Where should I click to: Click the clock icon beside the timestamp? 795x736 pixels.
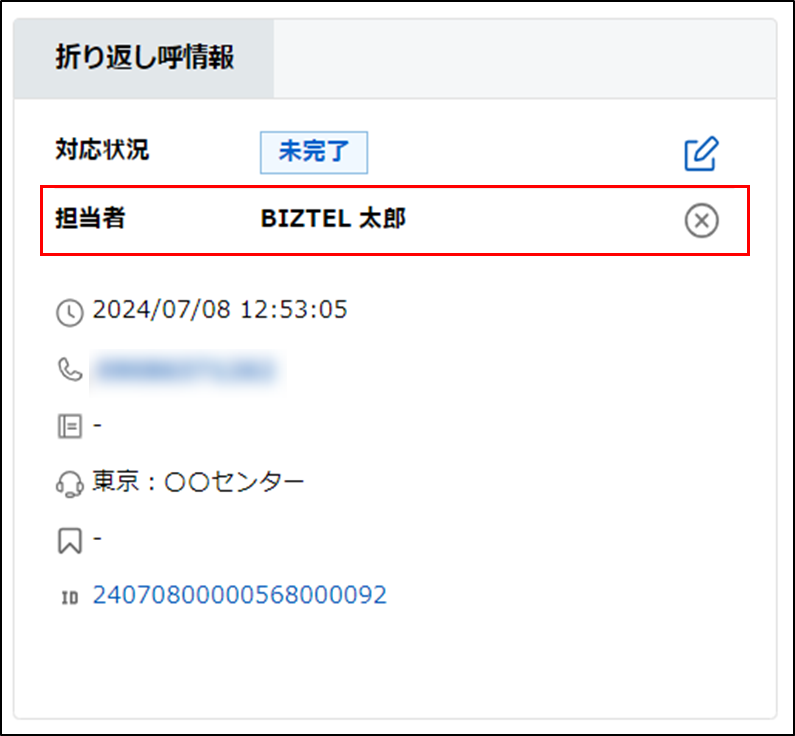coord(69,312)
